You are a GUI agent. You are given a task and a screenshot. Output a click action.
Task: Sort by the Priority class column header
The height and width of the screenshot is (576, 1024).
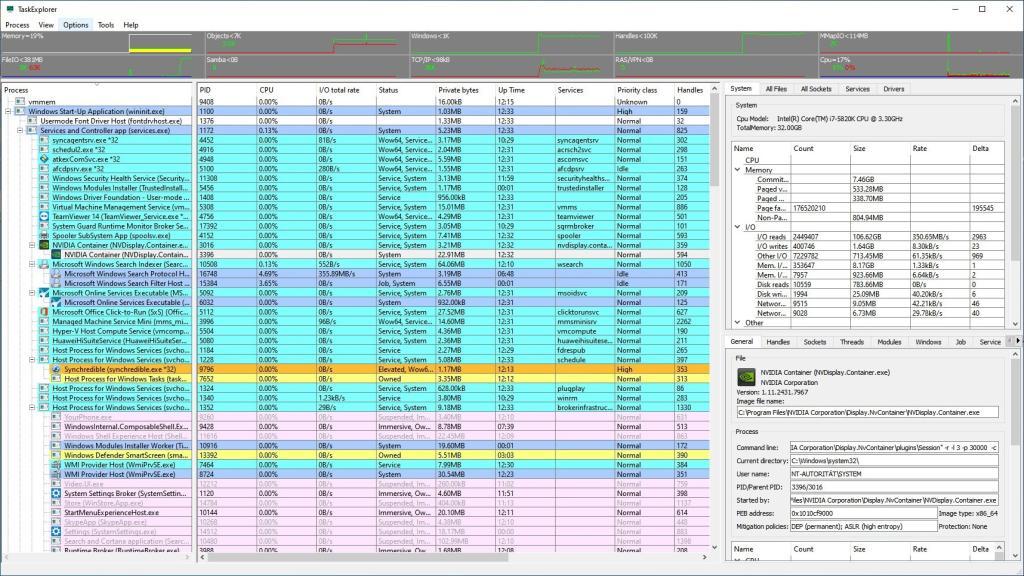643,90
